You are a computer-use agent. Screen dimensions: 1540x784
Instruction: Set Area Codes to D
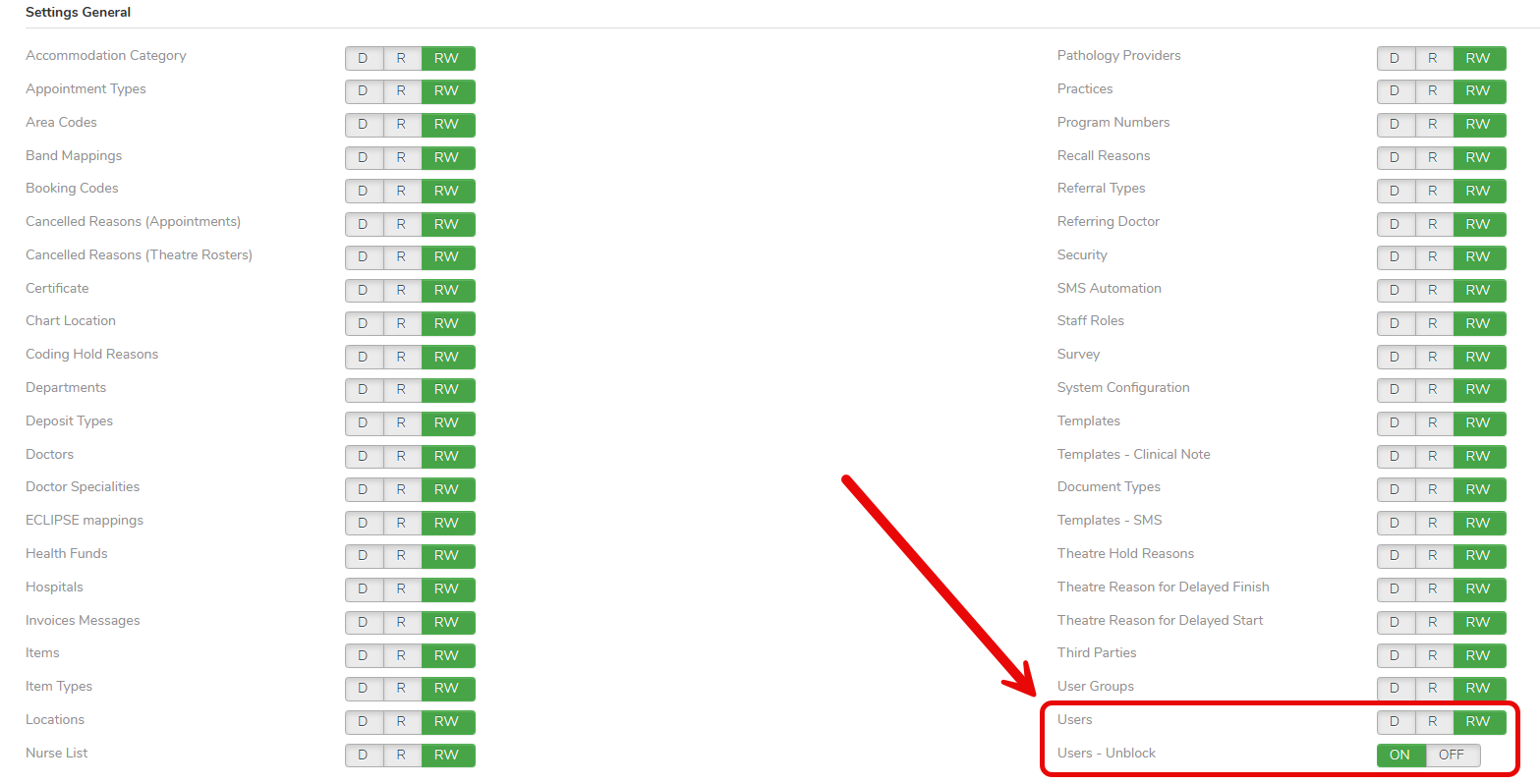click(363, 125)
